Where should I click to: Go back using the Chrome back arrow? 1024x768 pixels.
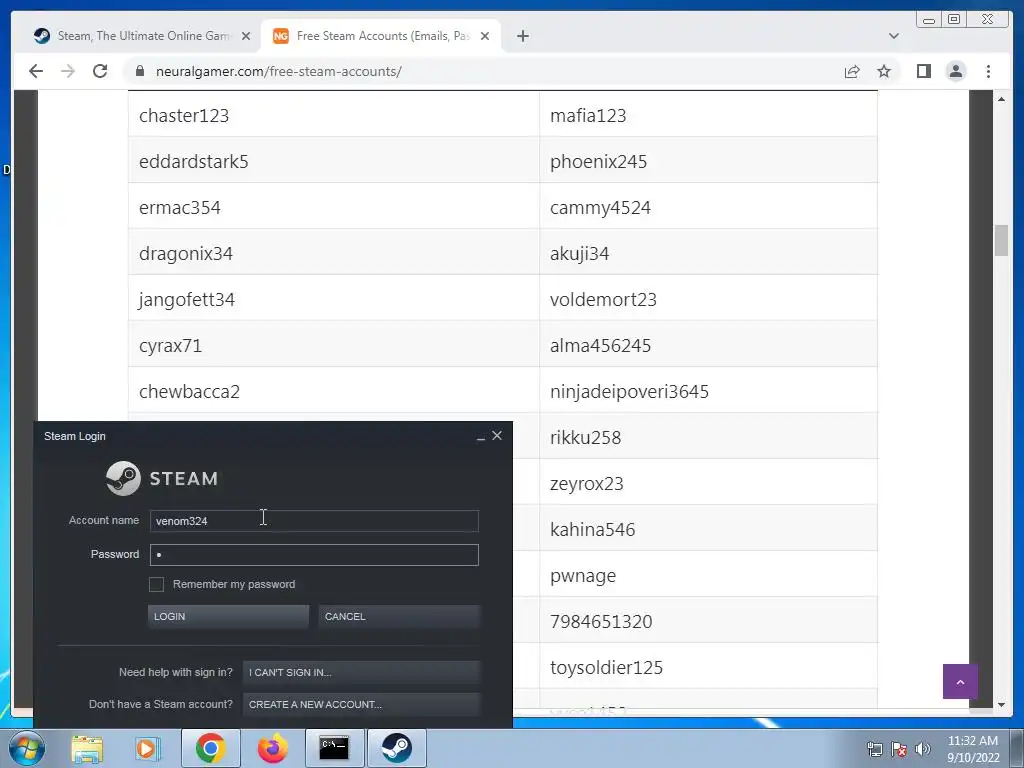(x=36, y=71)
